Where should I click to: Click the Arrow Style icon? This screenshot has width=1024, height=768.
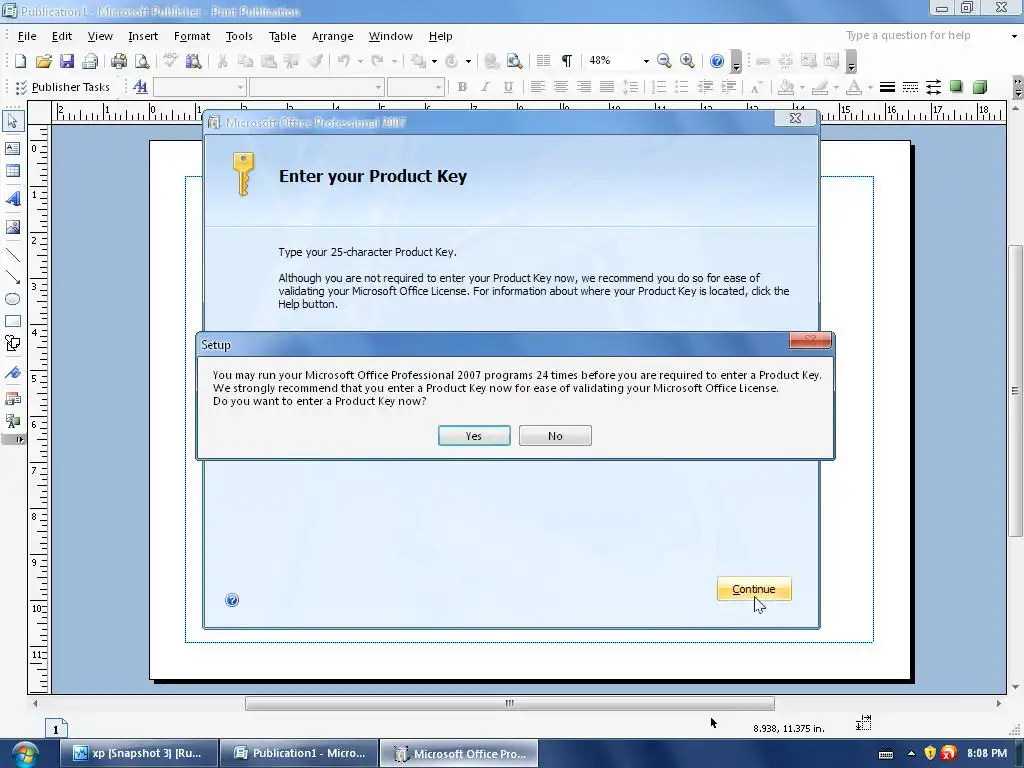click(933, 87)
